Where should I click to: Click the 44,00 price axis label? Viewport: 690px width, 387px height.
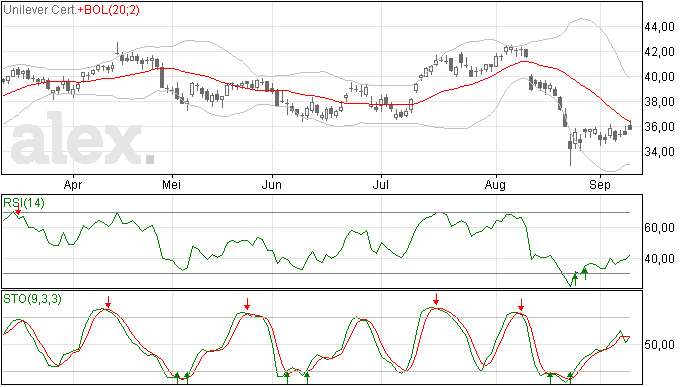pyautogui.click(x=659, y=27)
